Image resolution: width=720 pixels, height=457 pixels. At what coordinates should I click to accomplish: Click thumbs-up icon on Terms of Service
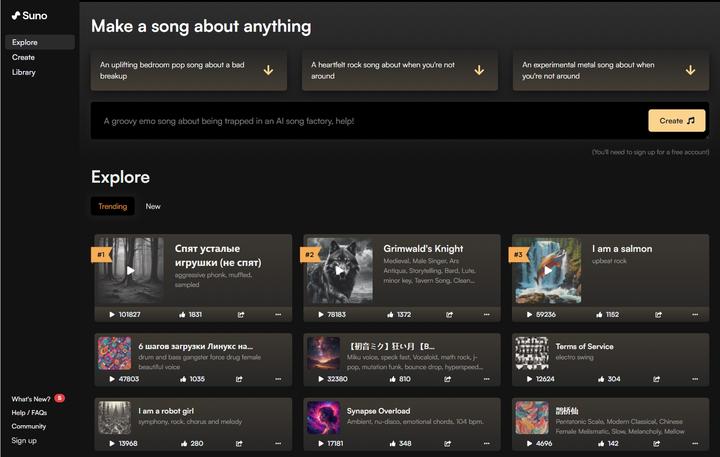point(601,379)
